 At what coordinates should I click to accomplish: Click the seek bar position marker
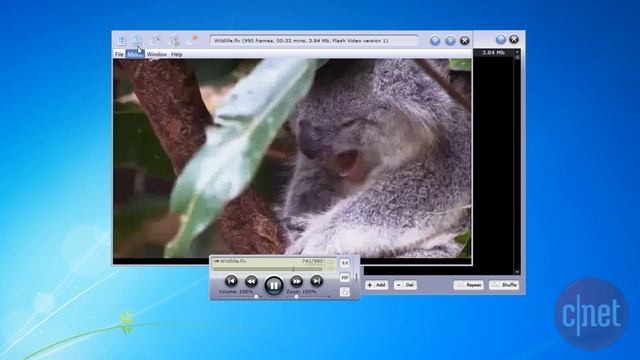click(x=293, y=269)
